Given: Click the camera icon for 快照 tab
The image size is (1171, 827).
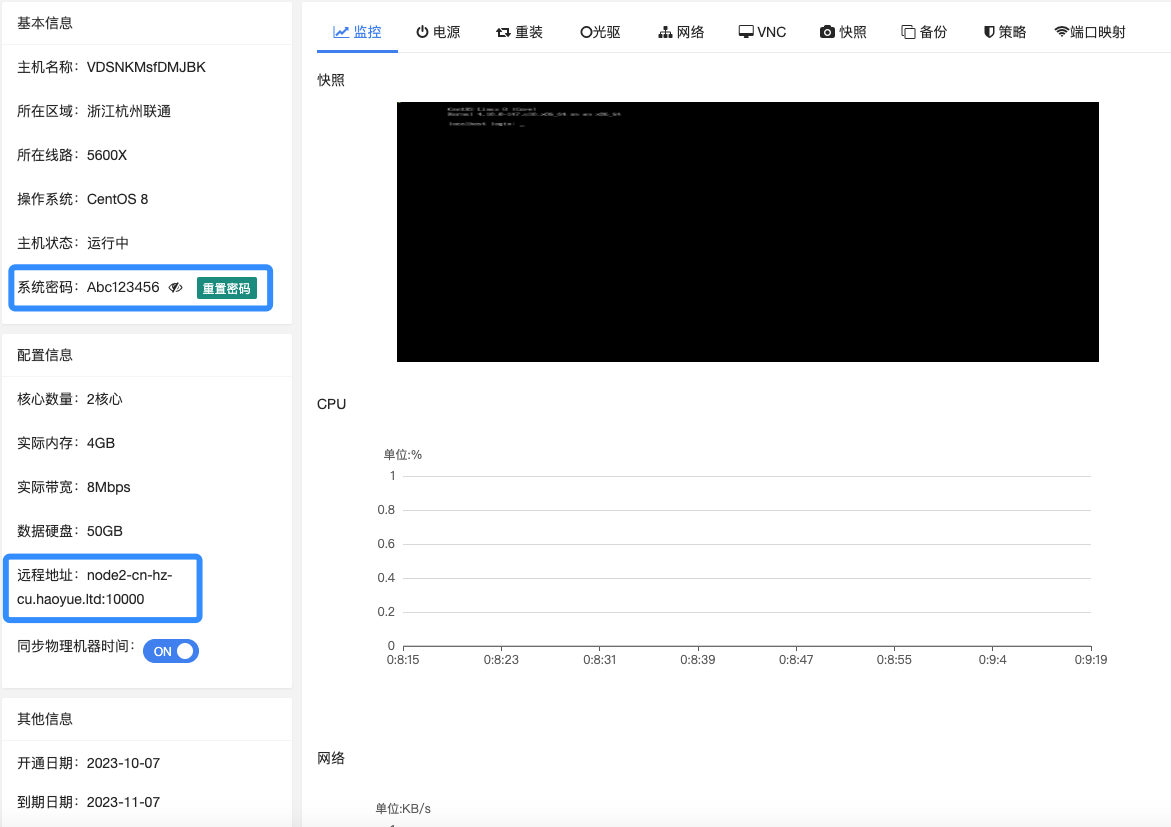Looking at the screenshot, I should pyautogui.click(x=827, y=32).
